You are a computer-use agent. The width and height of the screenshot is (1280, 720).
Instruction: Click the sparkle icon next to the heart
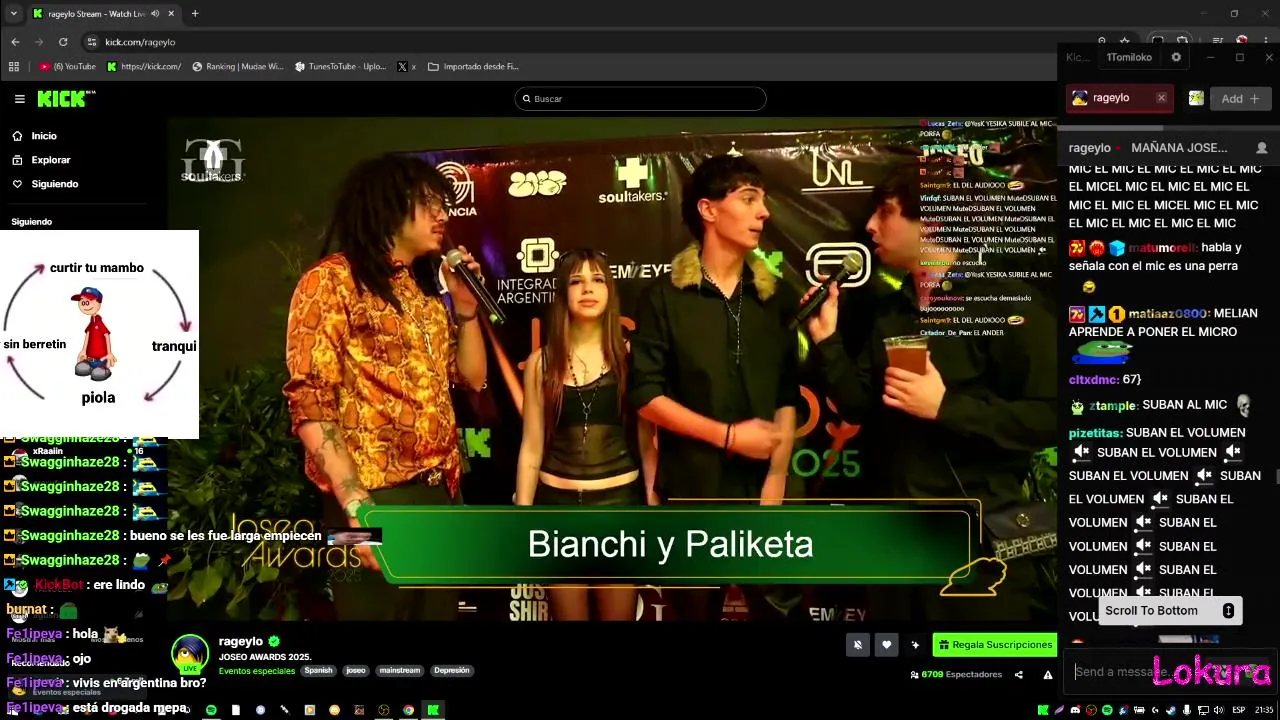coord(915,645)
